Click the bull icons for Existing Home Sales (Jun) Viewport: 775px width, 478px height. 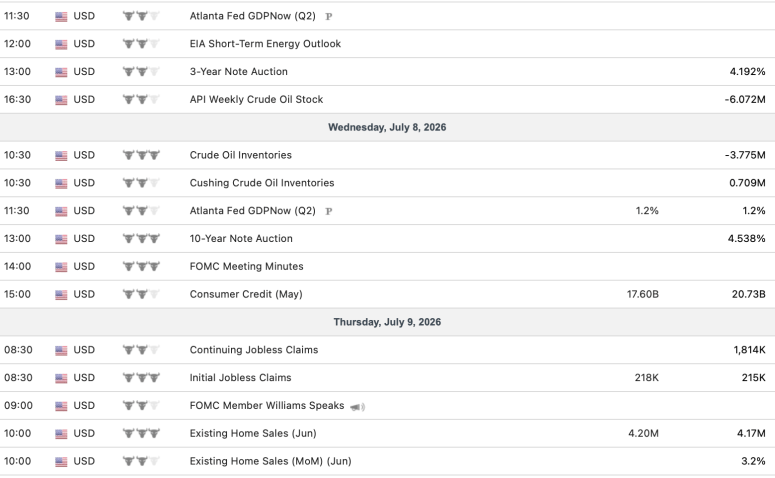click(141, 434)
